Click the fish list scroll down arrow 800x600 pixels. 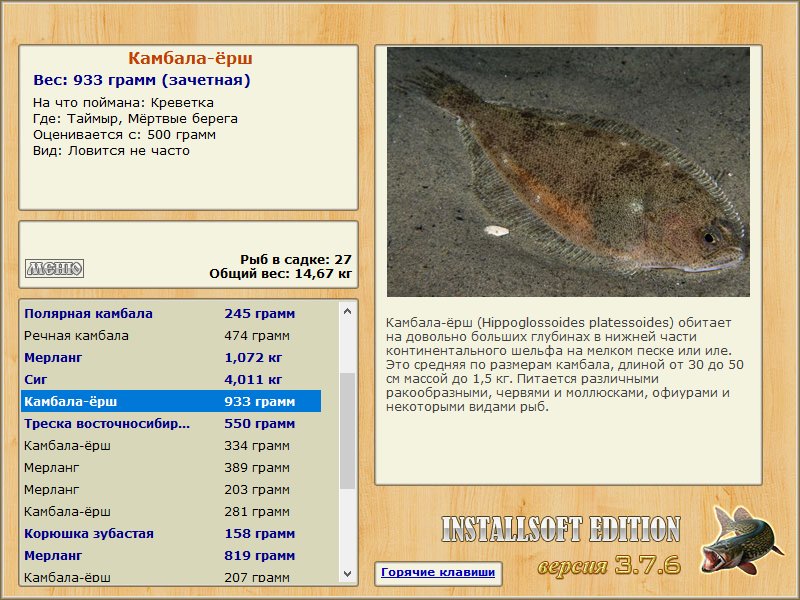coord(347,573)
